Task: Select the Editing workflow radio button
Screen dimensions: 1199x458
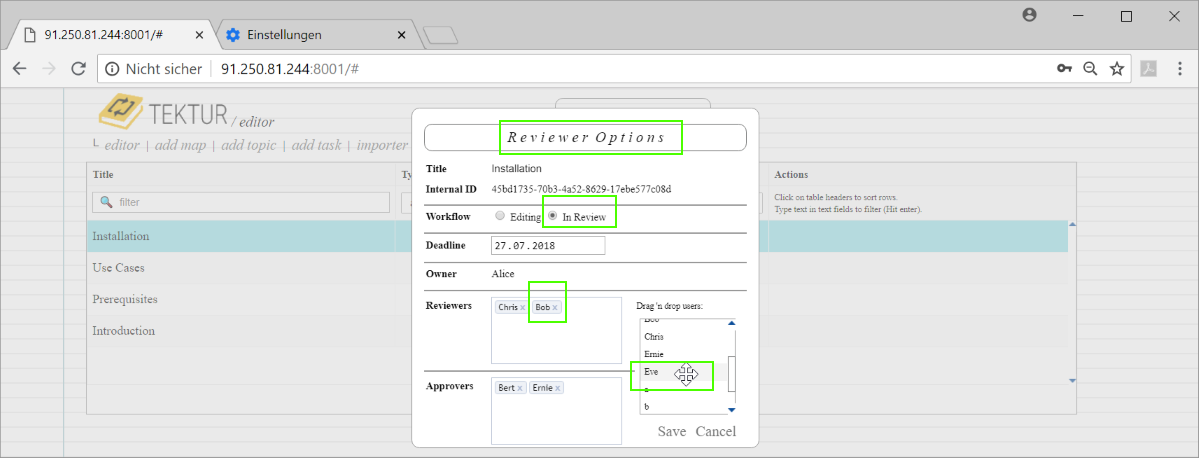Action: pos(500,216)
